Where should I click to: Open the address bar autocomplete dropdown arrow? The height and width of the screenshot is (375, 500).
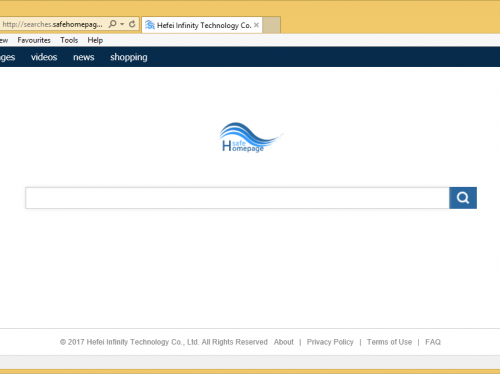122,24
